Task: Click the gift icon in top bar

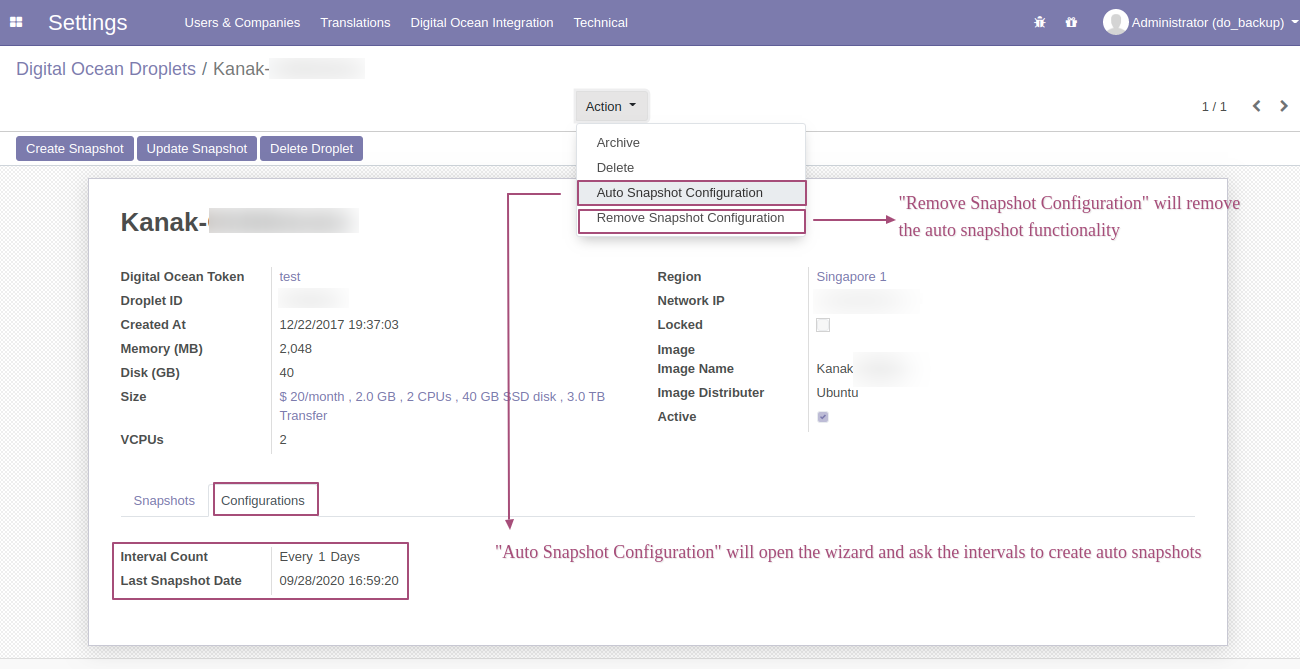Action: click(x=1072, y=22)
